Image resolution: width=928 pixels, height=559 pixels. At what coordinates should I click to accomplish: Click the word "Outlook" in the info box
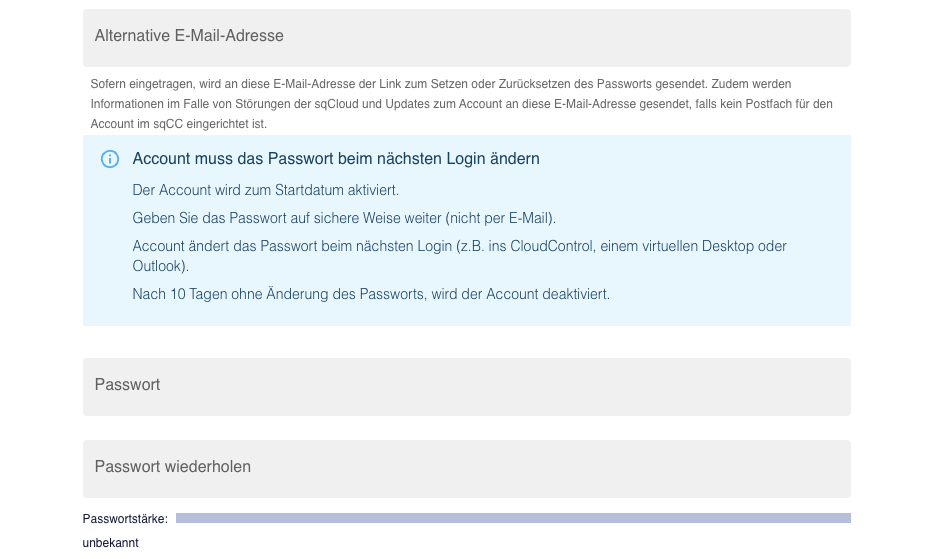pyautogui.click(x=158, y=267)
